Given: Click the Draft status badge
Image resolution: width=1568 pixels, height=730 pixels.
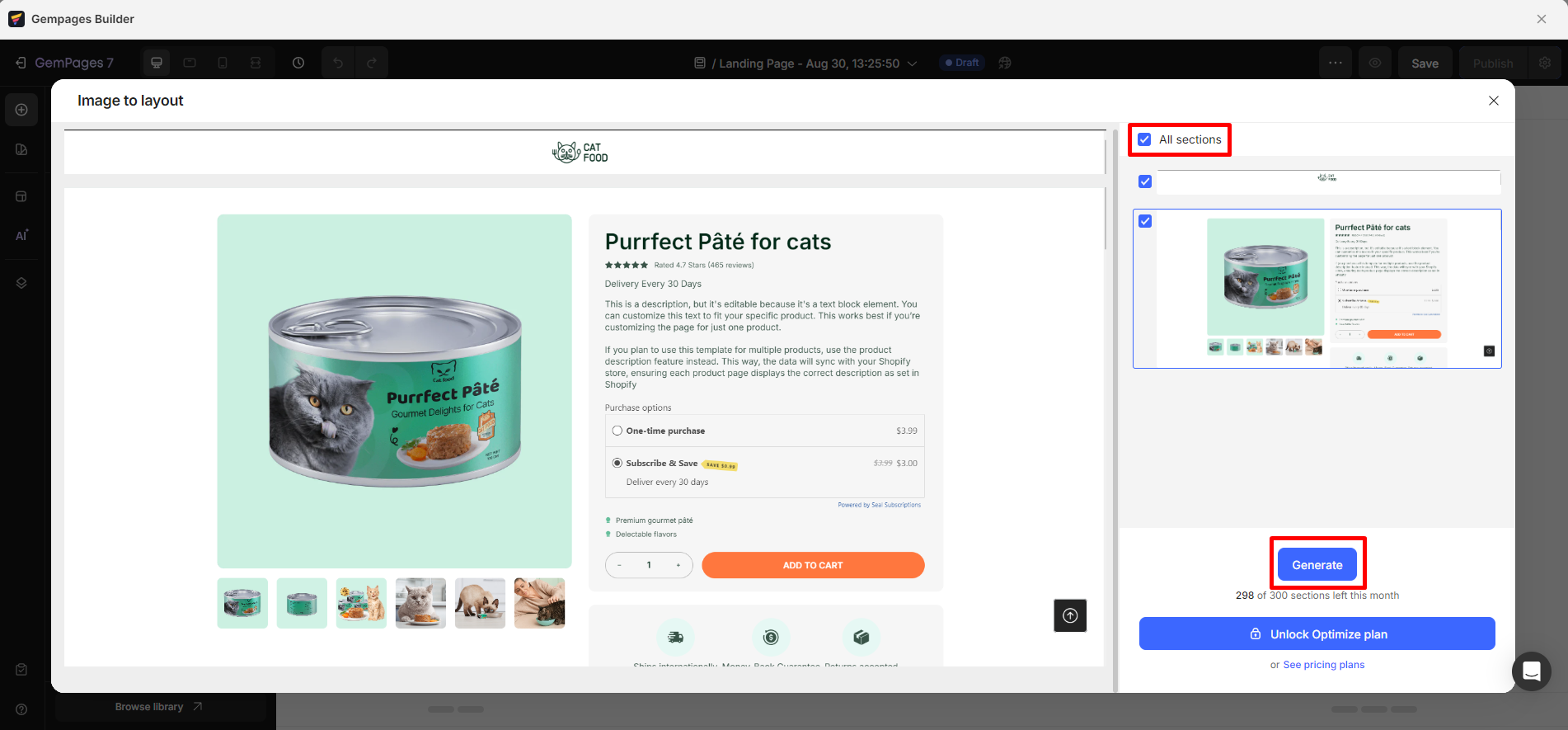Looking at the screenshot, I should [961, 62].
